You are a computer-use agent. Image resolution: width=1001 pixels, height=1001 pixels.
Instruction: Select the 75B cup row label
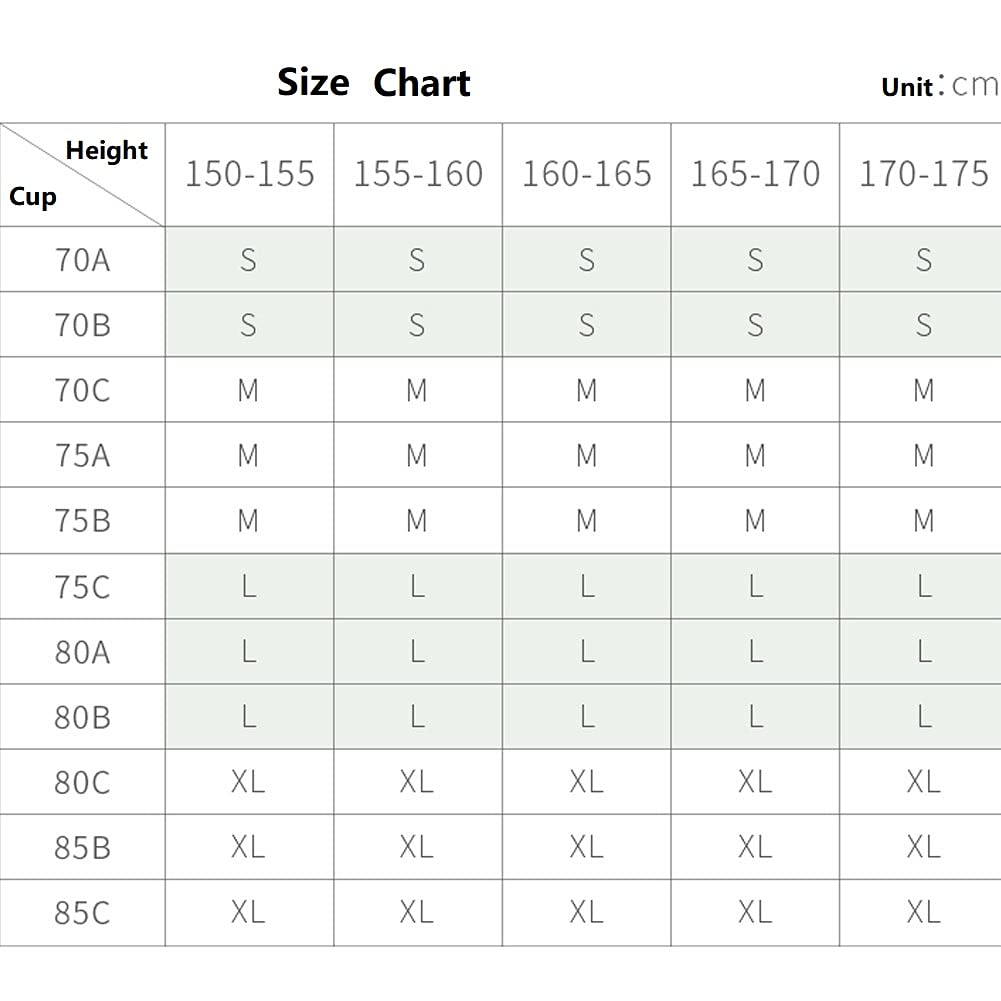[x=82, y=521]
